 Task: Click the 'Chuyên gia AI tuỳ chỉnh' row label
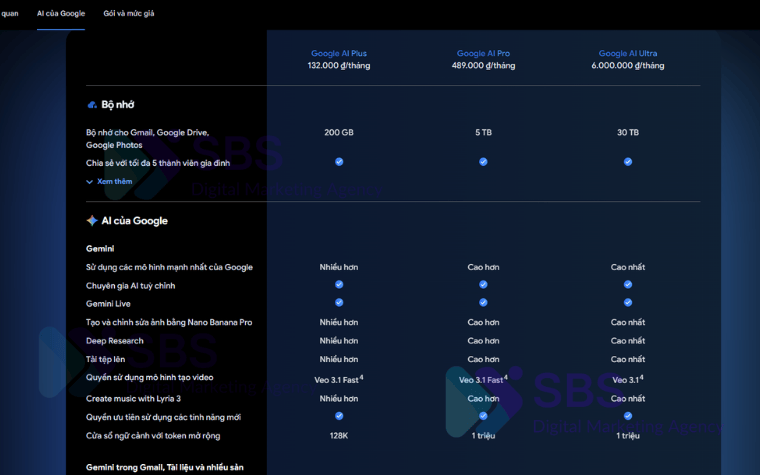tap(130, 285)
